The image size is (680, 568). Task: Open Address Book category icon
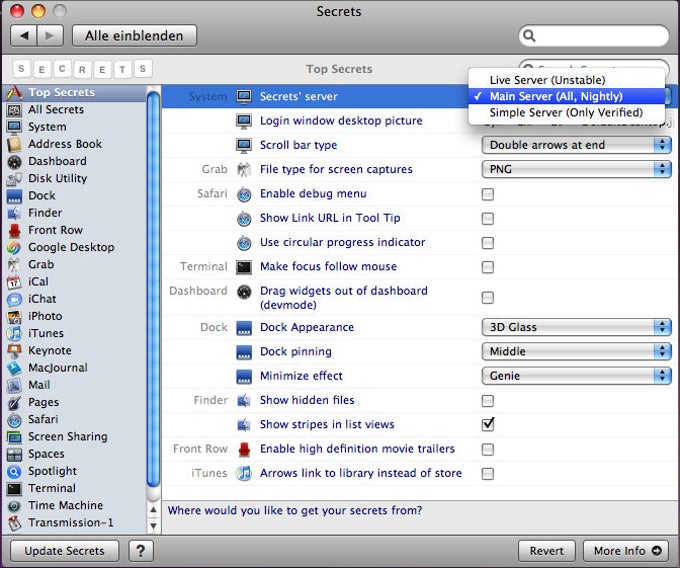[x=14, y=144]
